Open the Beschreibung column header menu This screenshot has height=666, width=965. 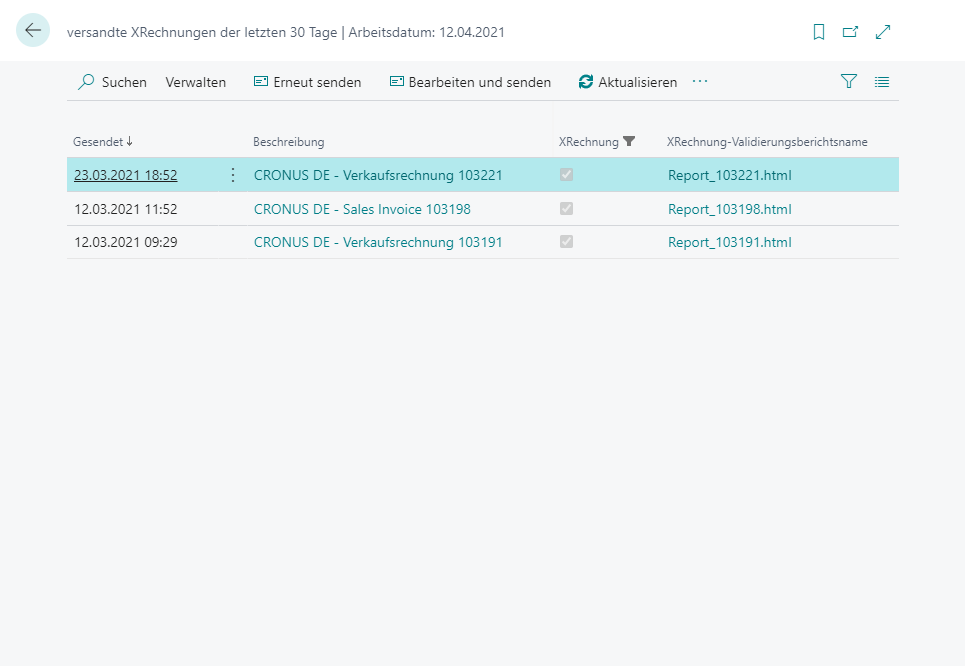coord(289,142)
